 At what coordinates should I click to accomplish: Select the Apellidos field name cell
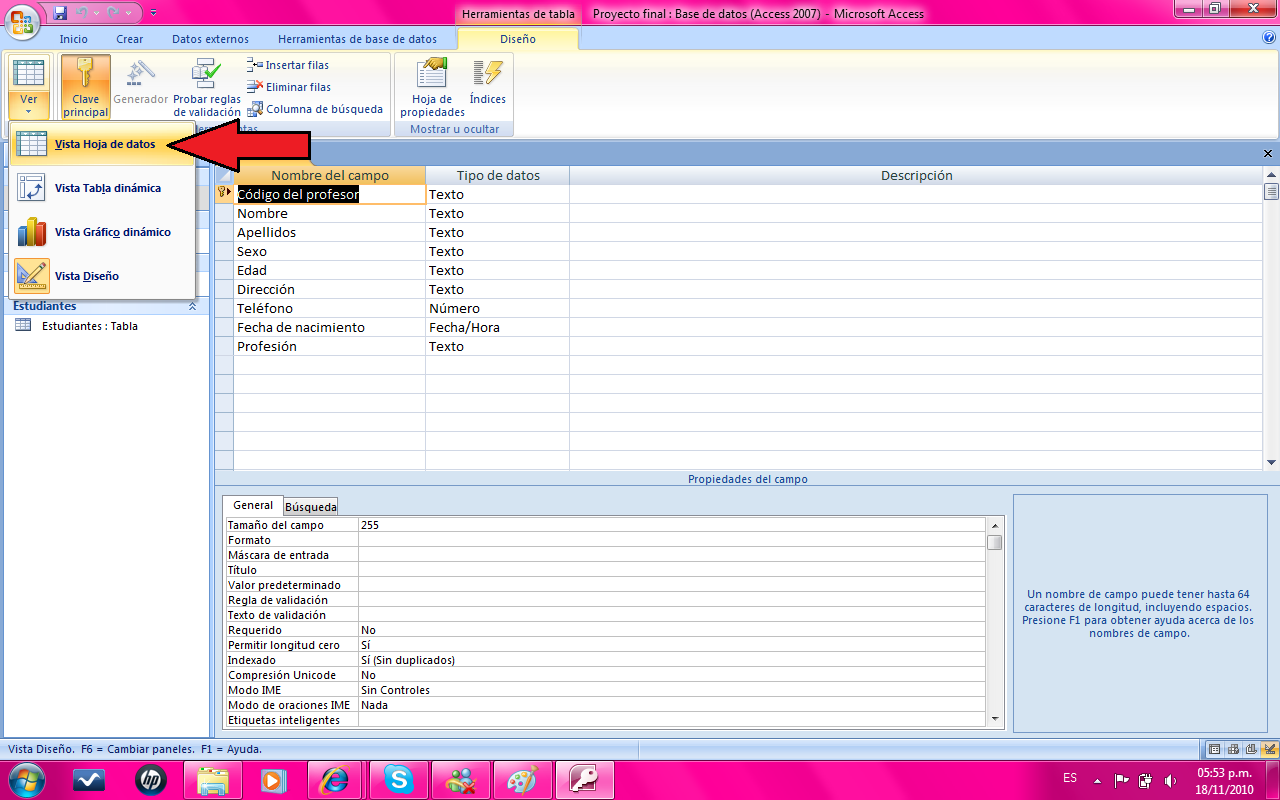point(329,232)
